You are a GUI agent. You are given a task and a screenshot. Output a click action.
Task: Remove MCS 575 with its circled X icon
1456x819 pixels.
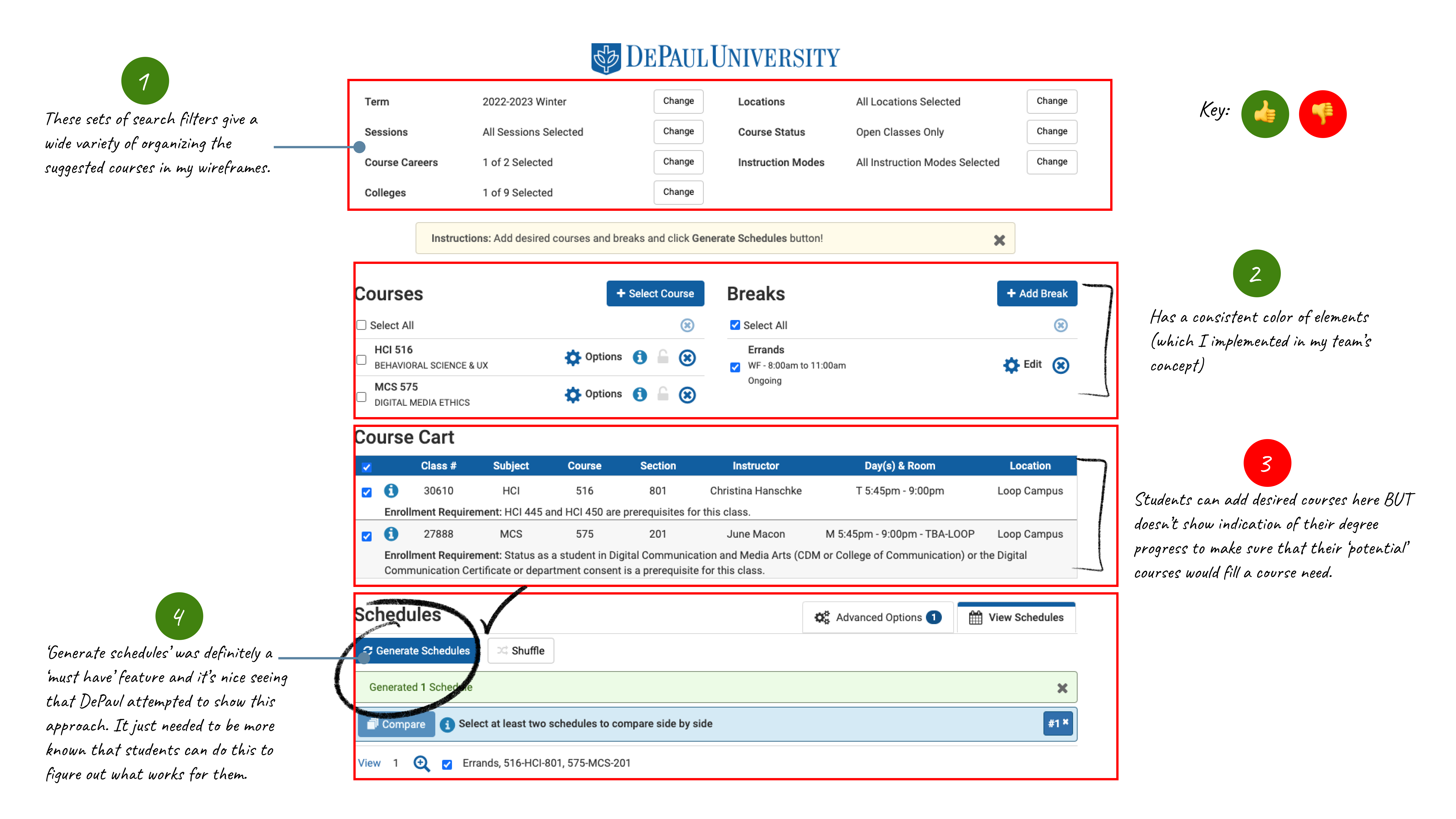click(x=687, y=395)
